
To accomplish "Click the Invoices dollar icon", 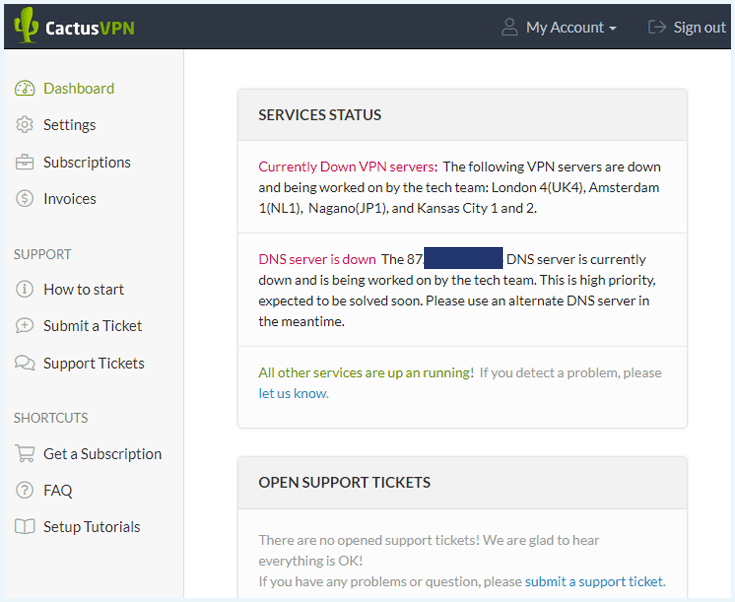I will 24,198.
